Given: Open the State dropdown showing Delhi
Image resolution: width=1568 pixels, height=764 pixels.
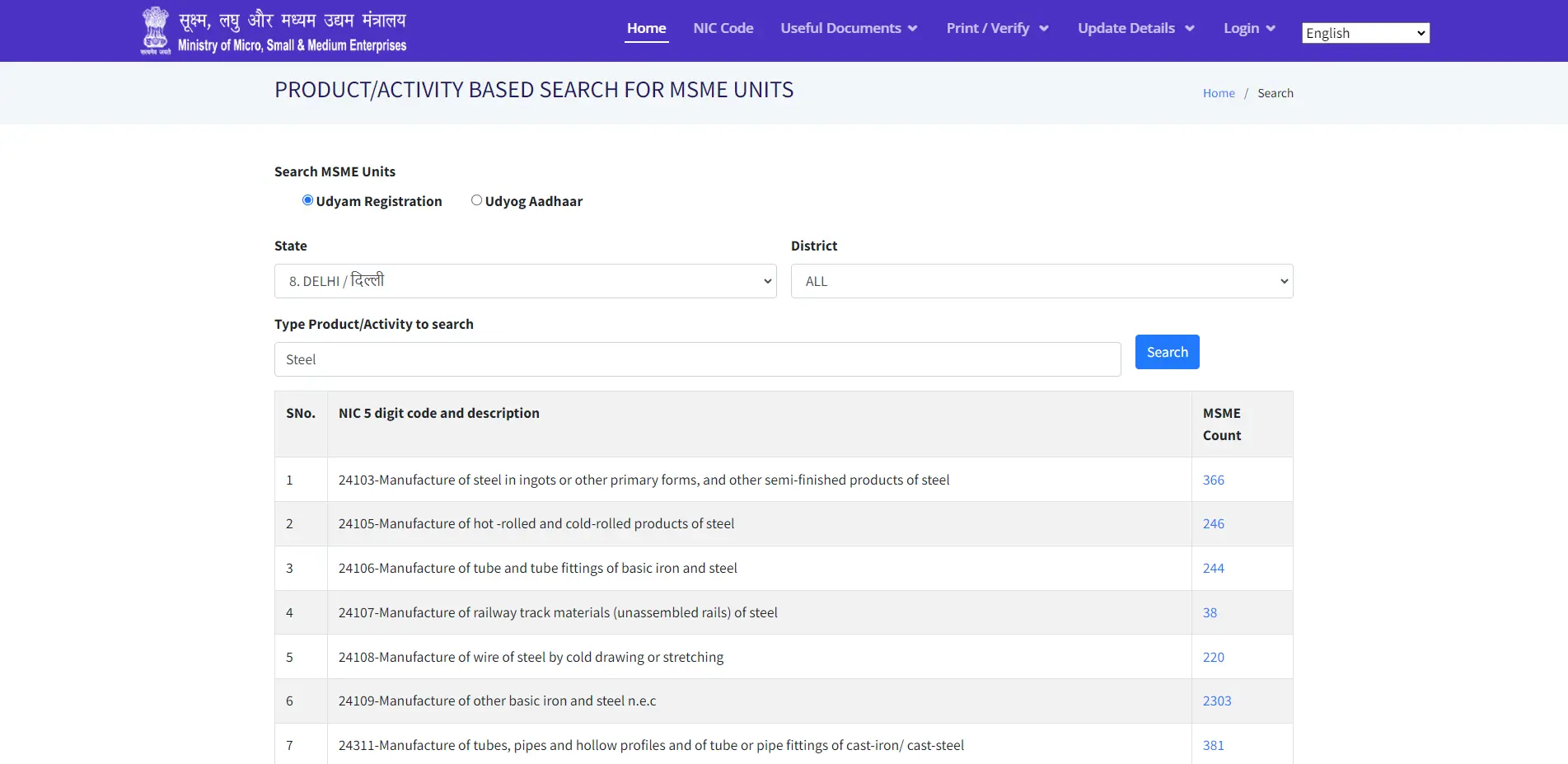Looking at the screenshot, I should 525,281.
